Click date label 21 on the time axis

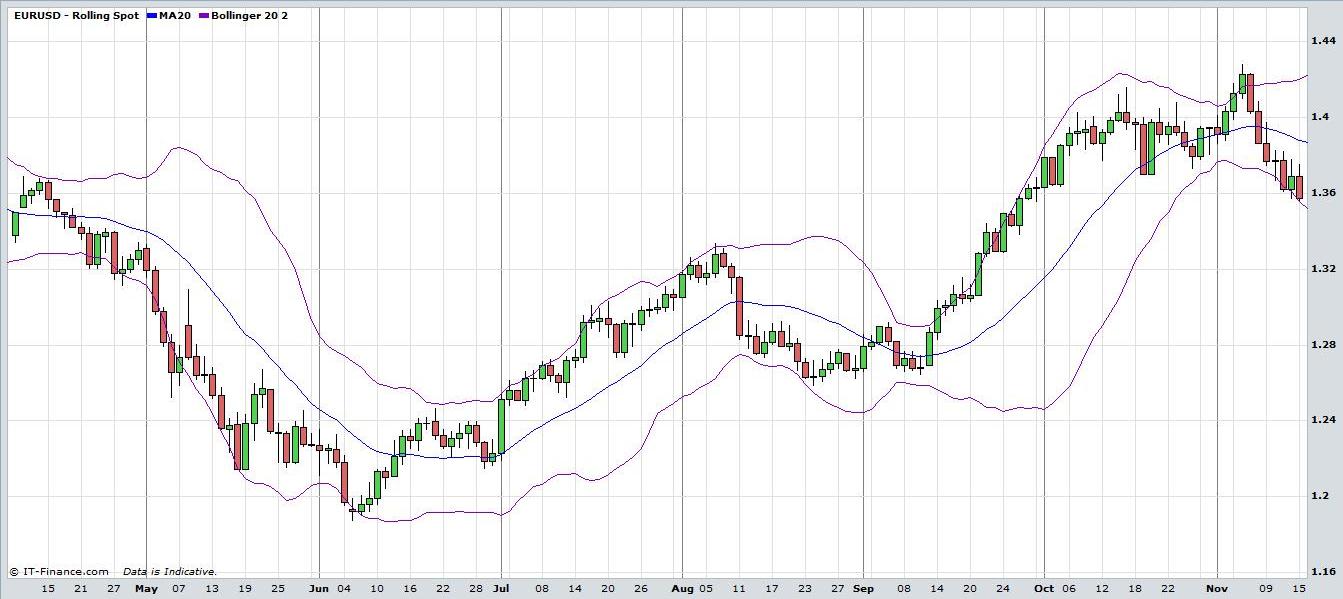point(81,589)
